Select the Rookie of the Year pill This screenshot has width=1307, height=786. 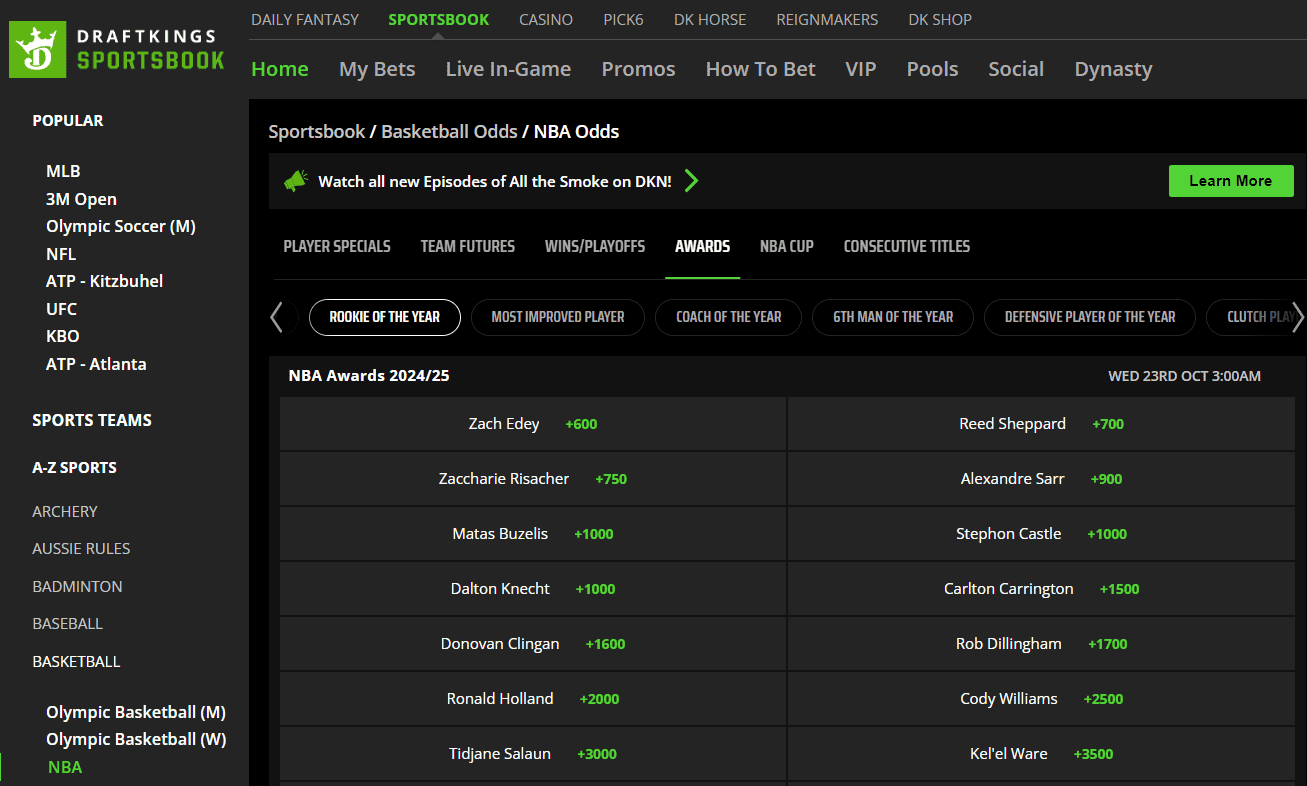(x=385, y=317)
